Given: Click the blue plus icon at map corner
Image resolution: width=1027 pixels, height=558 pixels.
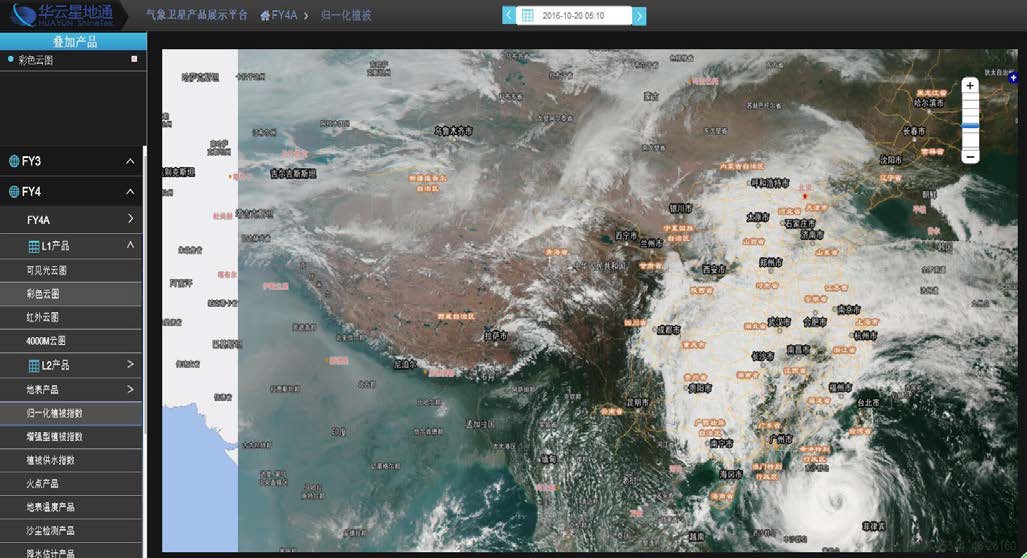Looking at the screenshot, I should pyautogui.click(x=1013, y=77).
